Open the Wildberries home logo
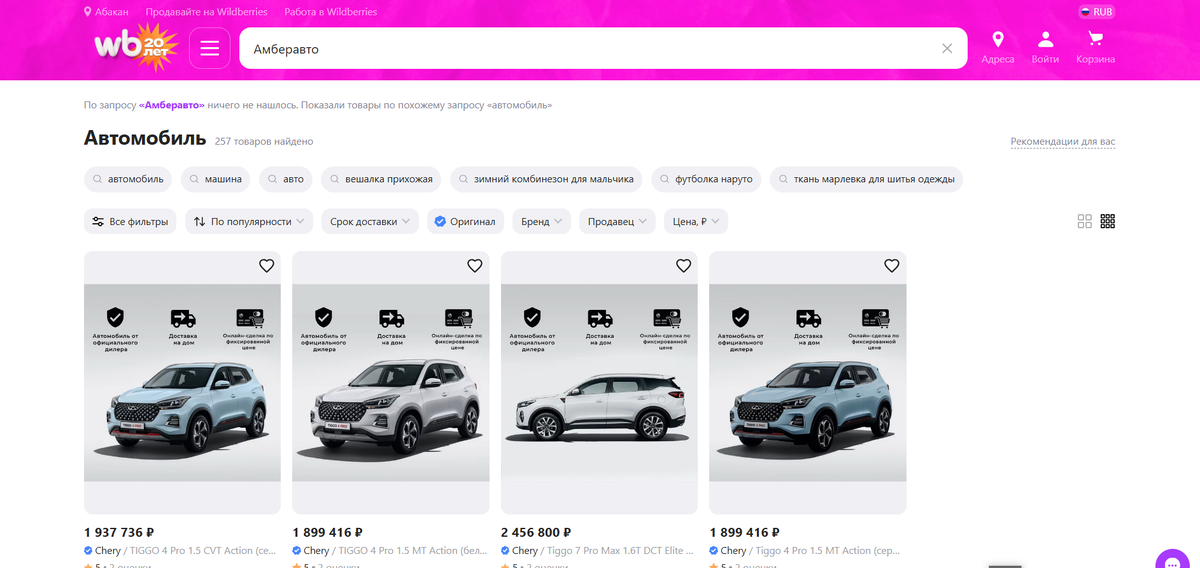 (x=135, y=47)
